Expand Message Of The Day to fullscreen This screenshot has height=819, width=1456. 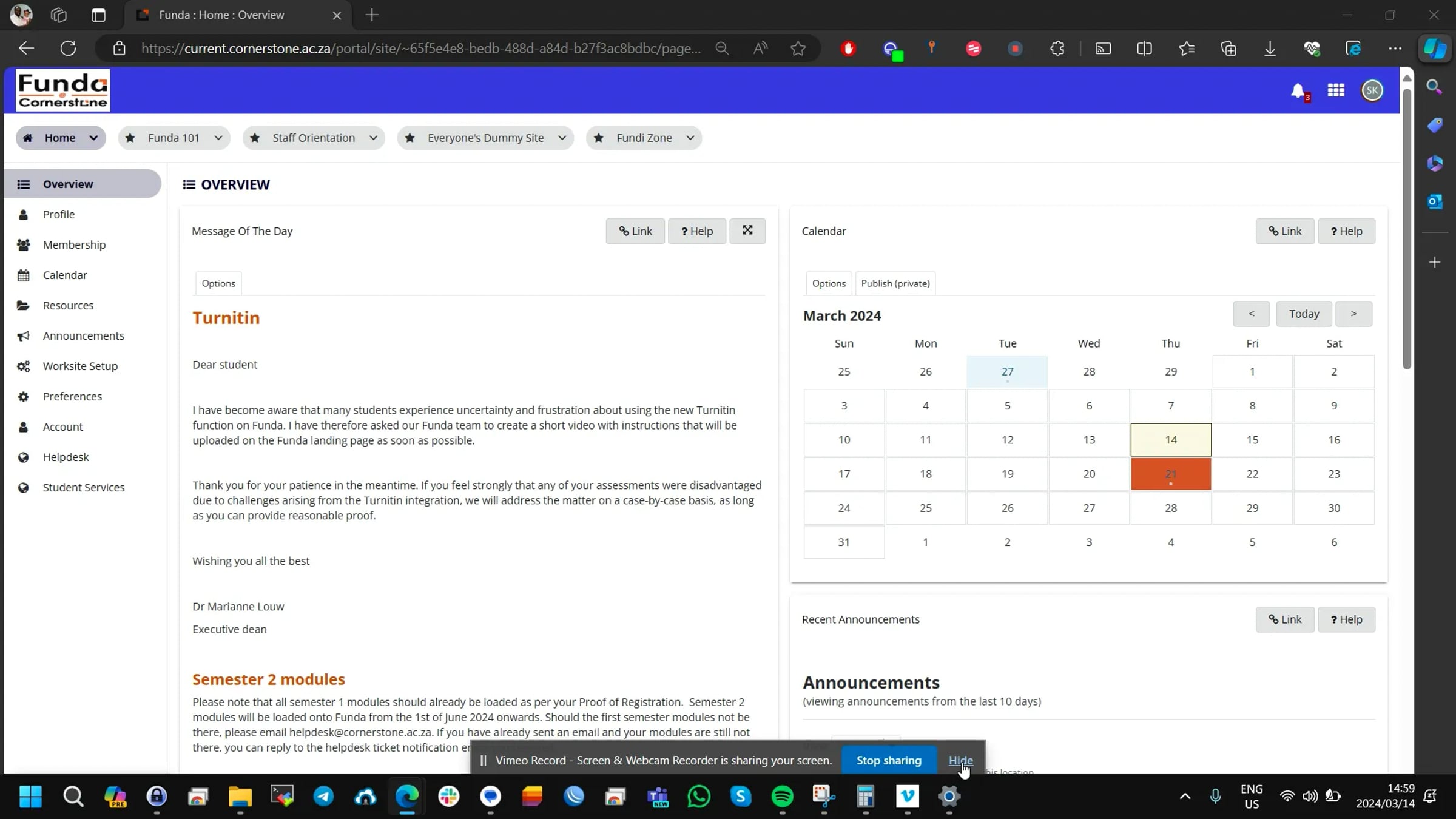[747, 231]
